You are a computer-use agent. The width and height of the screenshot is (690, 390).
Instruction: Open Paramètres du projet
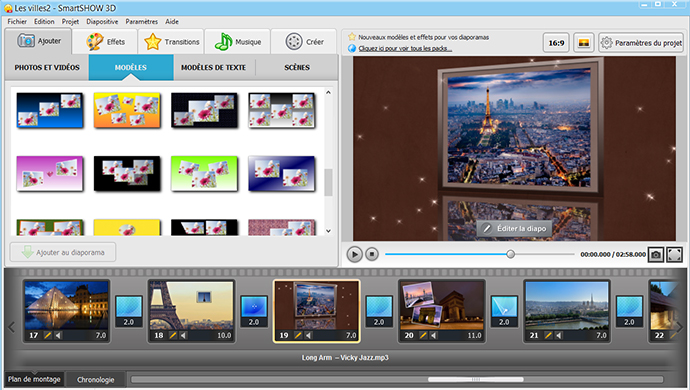coord(641,43)
